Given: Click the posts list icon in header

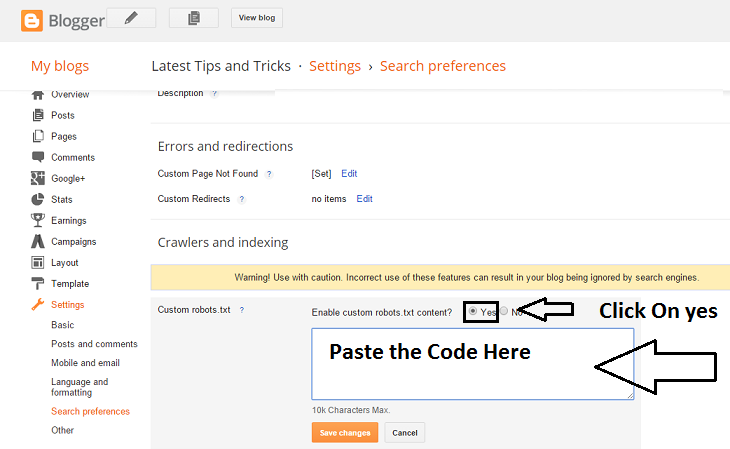Looking at the screenshot, I should pyautogui.click(x=194, y=17).
